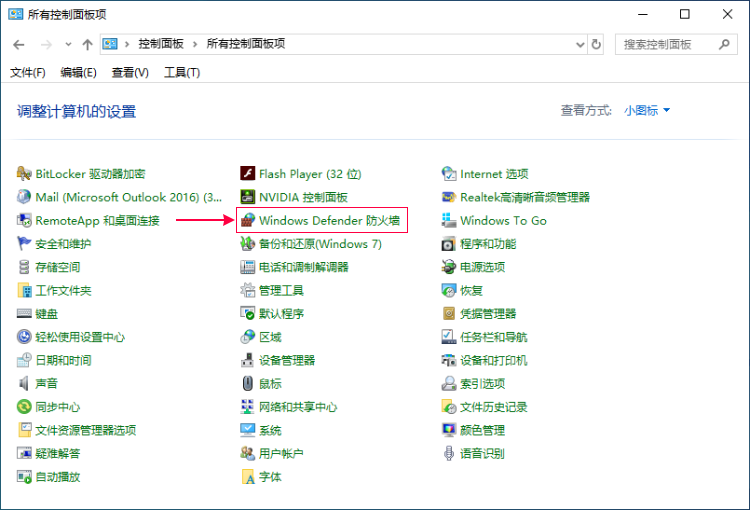
Task: Click the 程序和功能 icon
Action: pyautogui.click(x=449, y=244)
